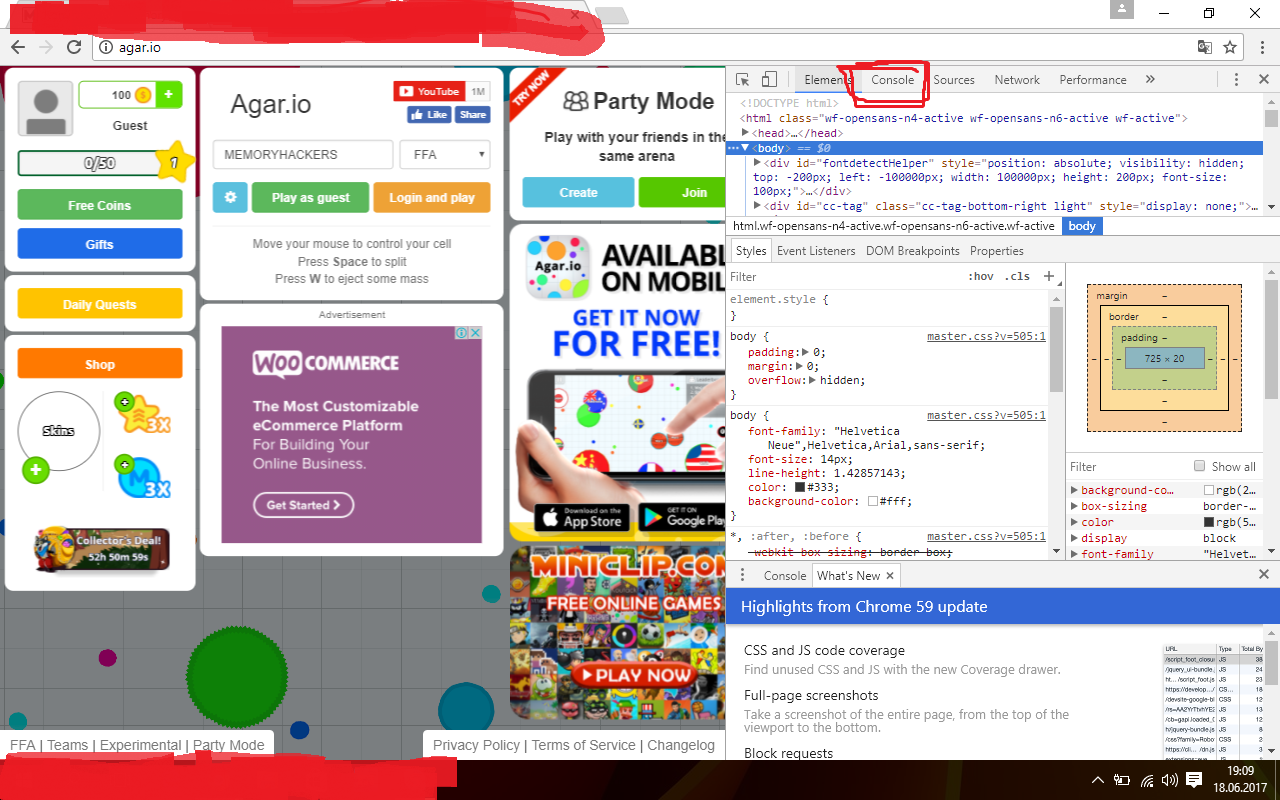
Task: Open the Google Translate icon in the address bar
Action: click(1205, 47)
